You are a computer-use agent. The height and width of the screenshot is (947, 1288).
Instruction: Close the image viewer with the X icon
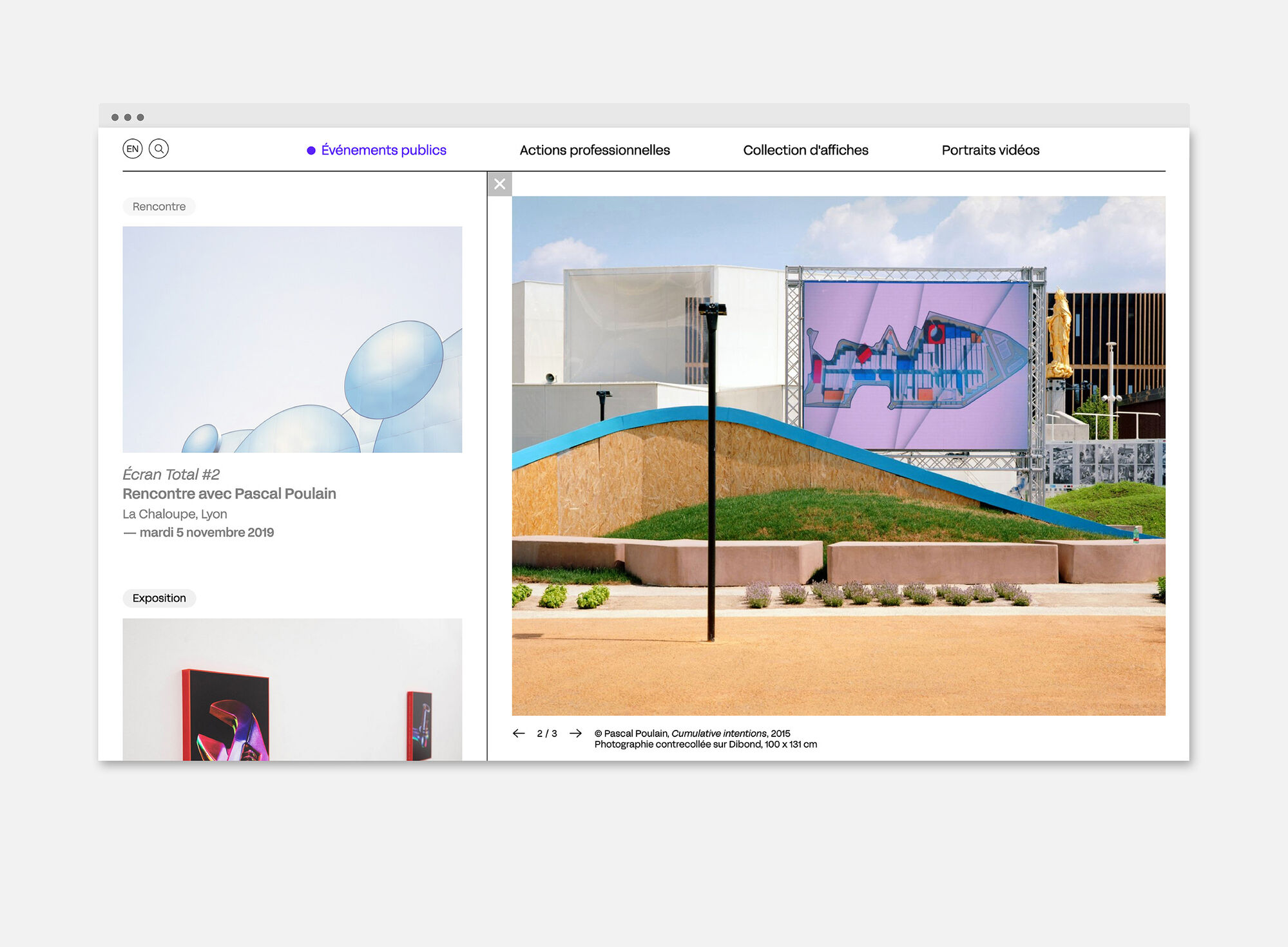(x=499, y=184)
